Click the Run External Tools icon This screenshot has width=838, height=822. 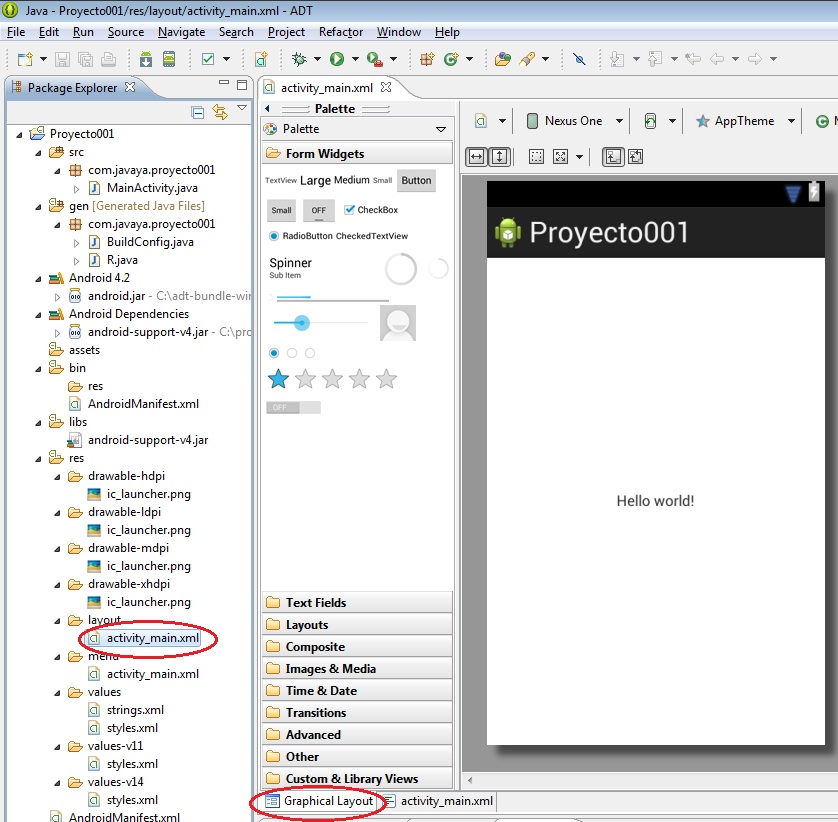(375, 59)
